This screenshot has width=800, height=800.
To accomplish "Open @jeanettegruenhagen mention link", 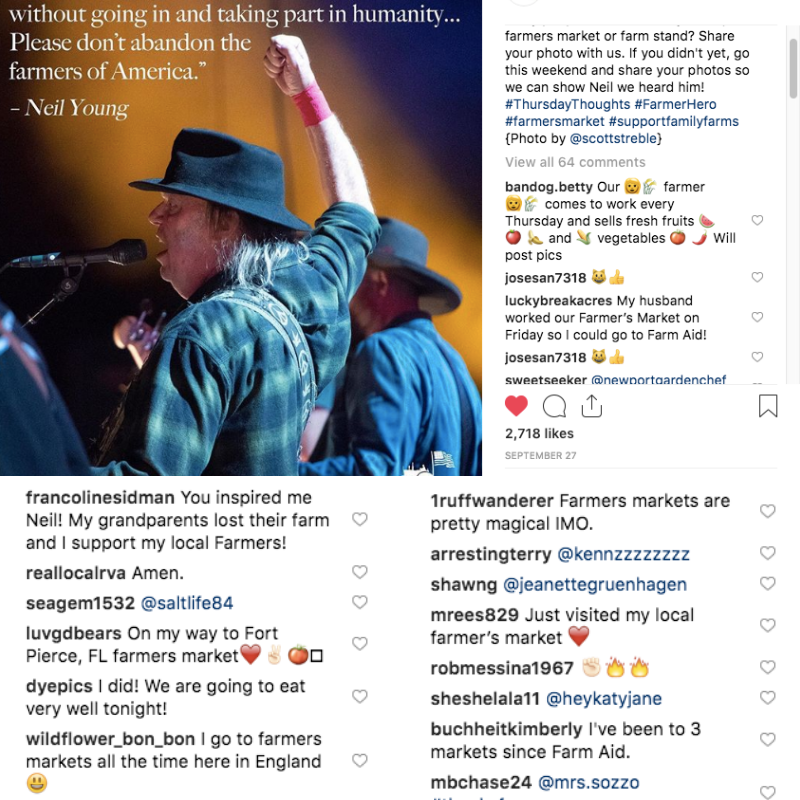I will 595,585.
